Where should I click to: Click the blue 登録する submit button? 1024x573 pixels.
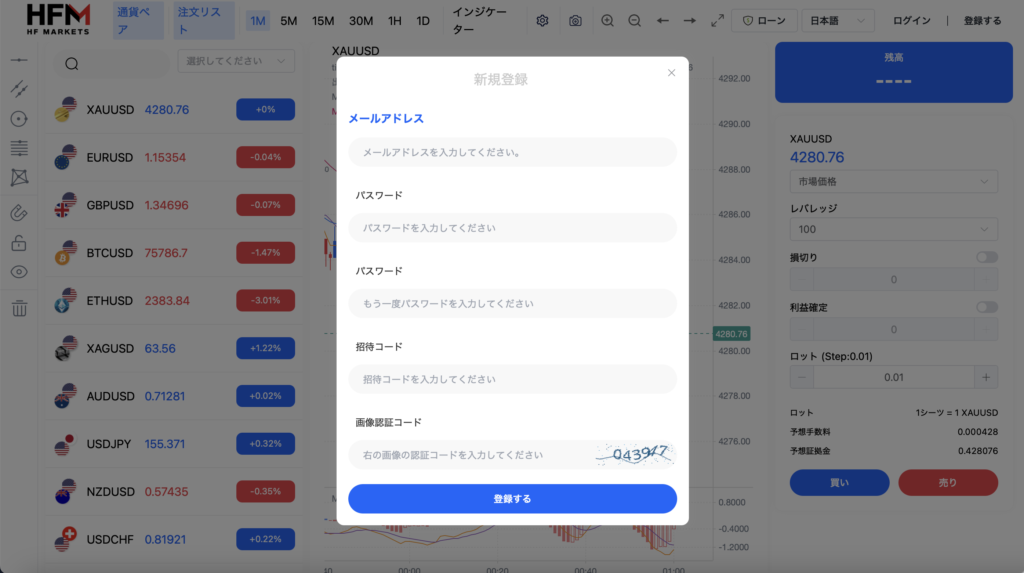[x=512, y=499]
